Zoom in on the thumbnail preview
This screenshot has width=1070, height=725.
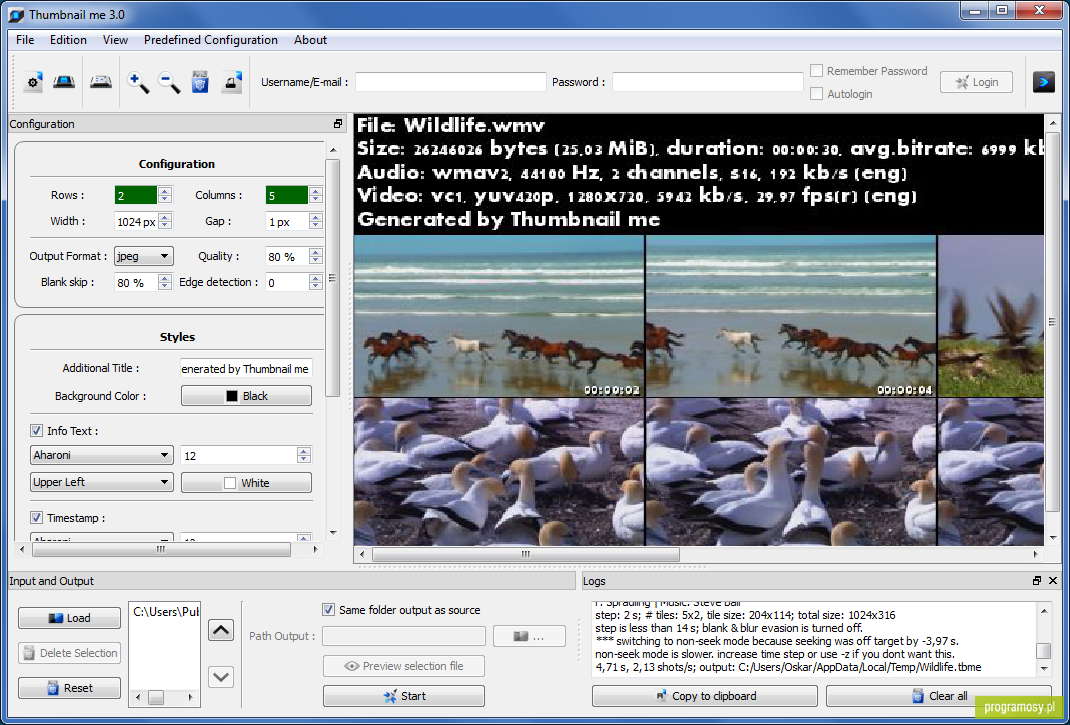pyautogui.click(x=138, y=83)
